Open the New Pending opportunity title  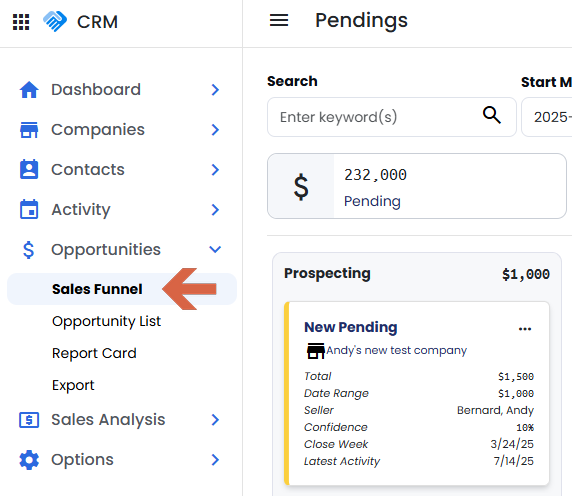click(351, 328)
